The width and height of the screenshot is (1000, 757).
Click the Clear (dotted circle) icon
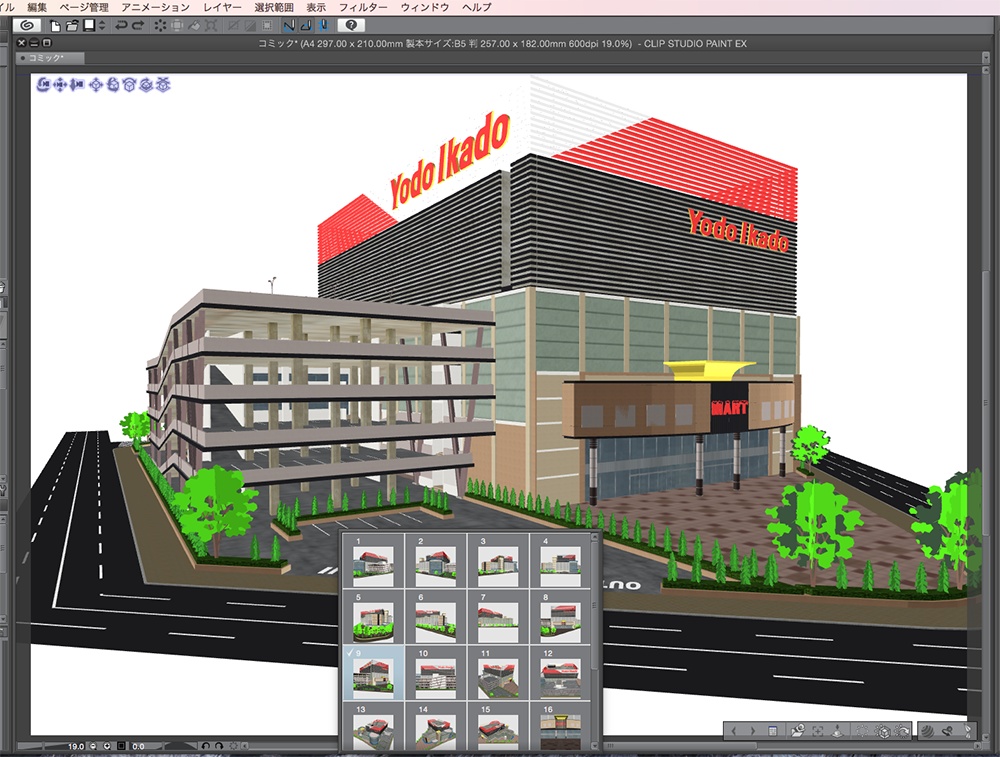click(x=160, y=26)
